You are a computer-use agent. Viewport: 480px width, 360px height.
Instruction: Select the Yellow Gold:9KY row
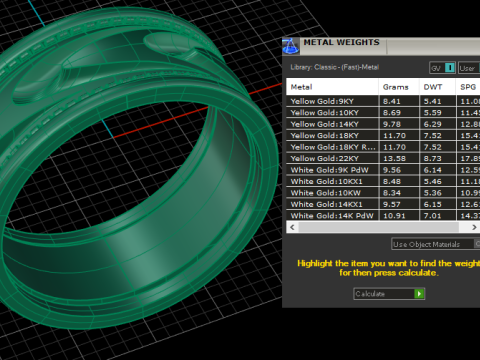tap(383, 101)
